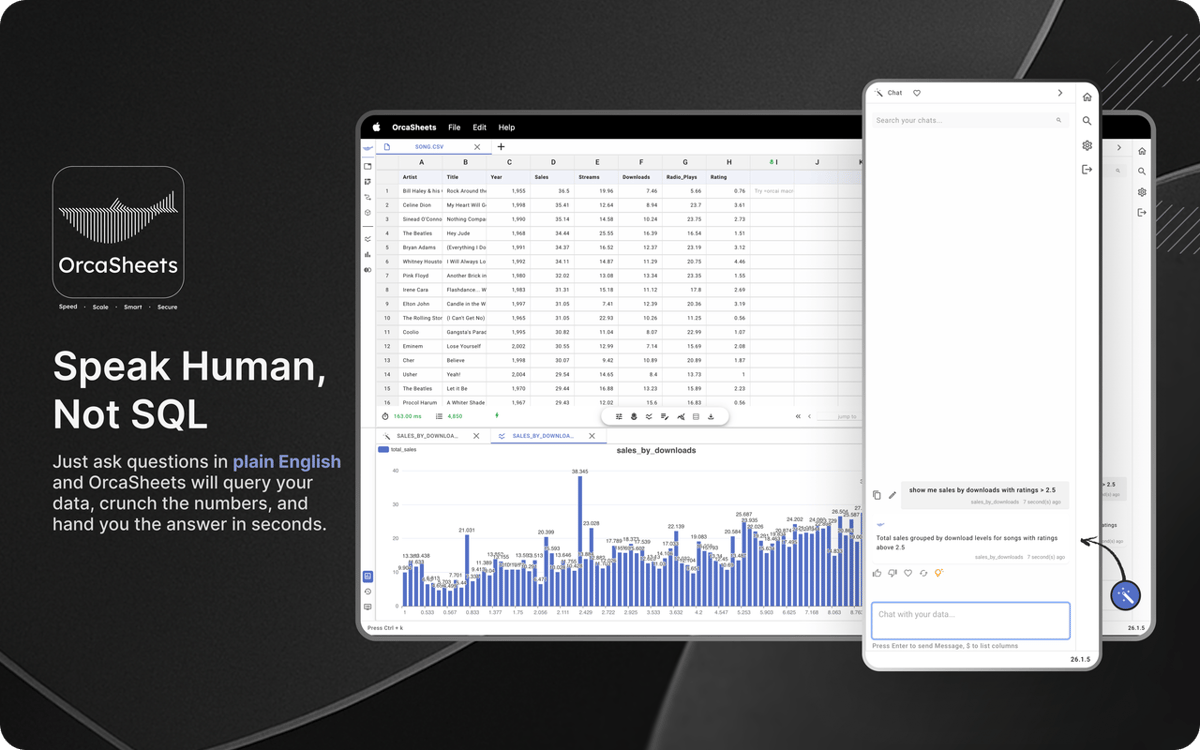The width and height of the screenshot is (1200, 750).
Task: Toggle heart icon under the chat response
Action: click(908, 573)
